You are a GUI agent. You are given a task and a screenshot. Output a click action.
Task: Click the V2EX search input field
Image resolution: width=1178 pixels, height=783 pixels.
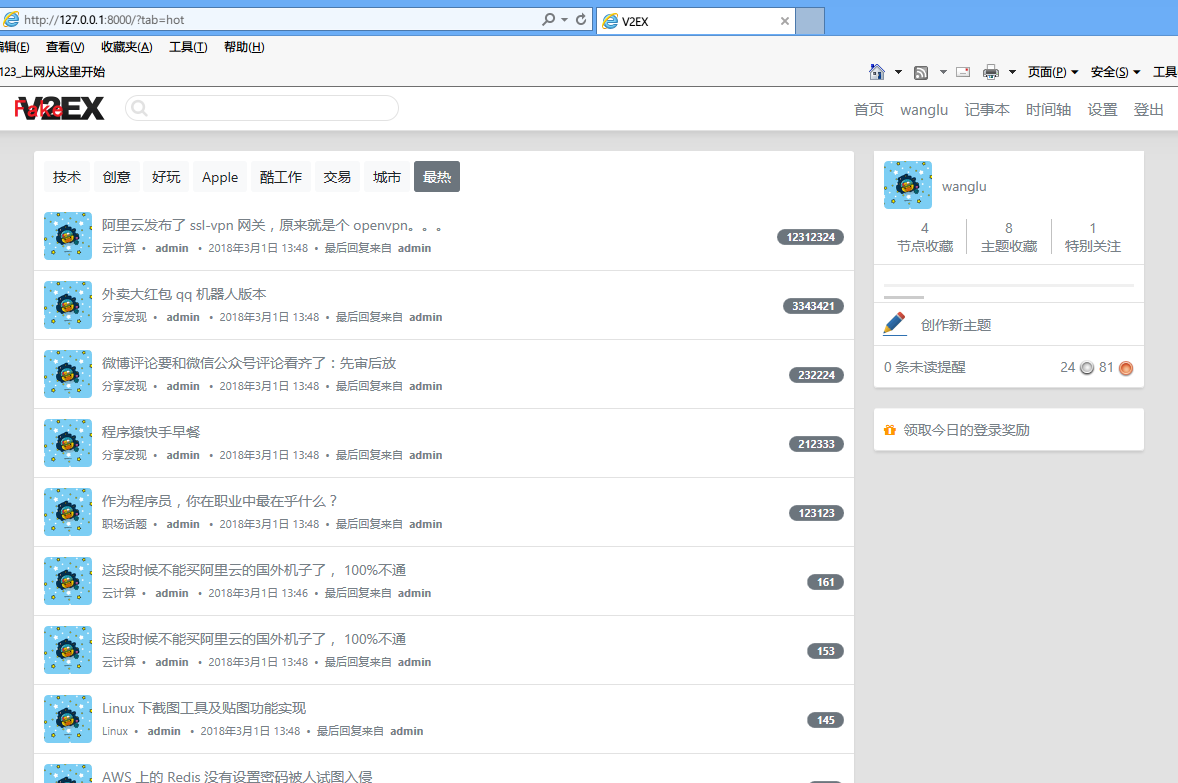262,108
